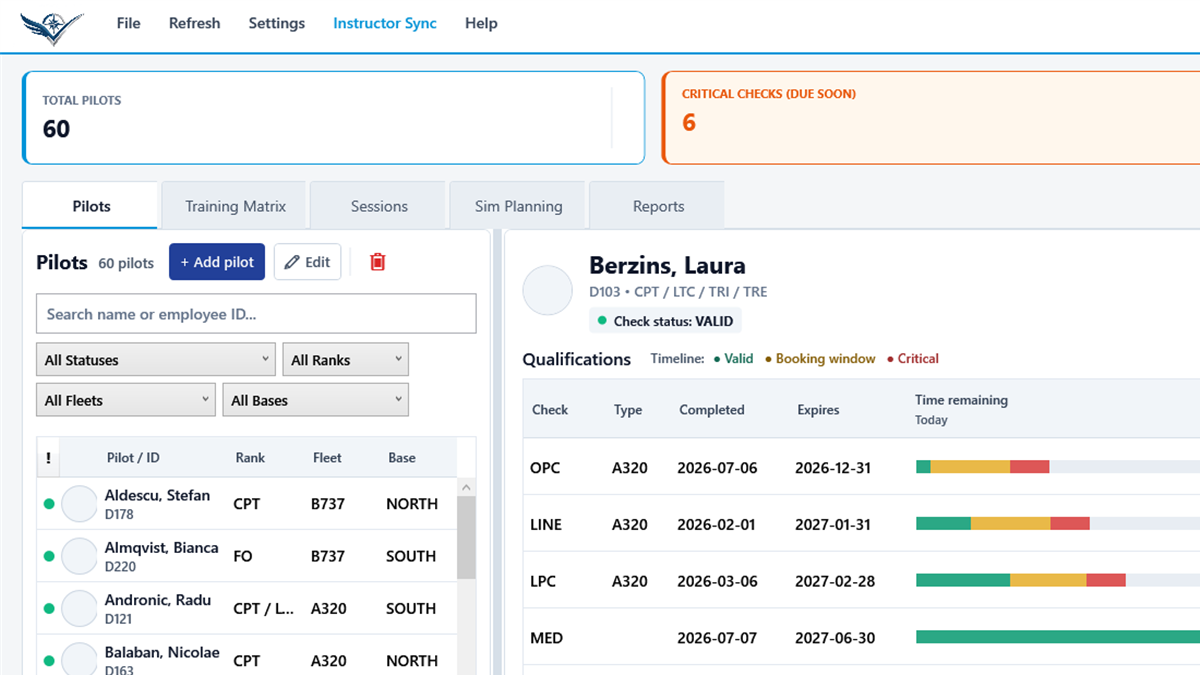Select pilot Balaban, Nicolae row

[x=247, y=655]
